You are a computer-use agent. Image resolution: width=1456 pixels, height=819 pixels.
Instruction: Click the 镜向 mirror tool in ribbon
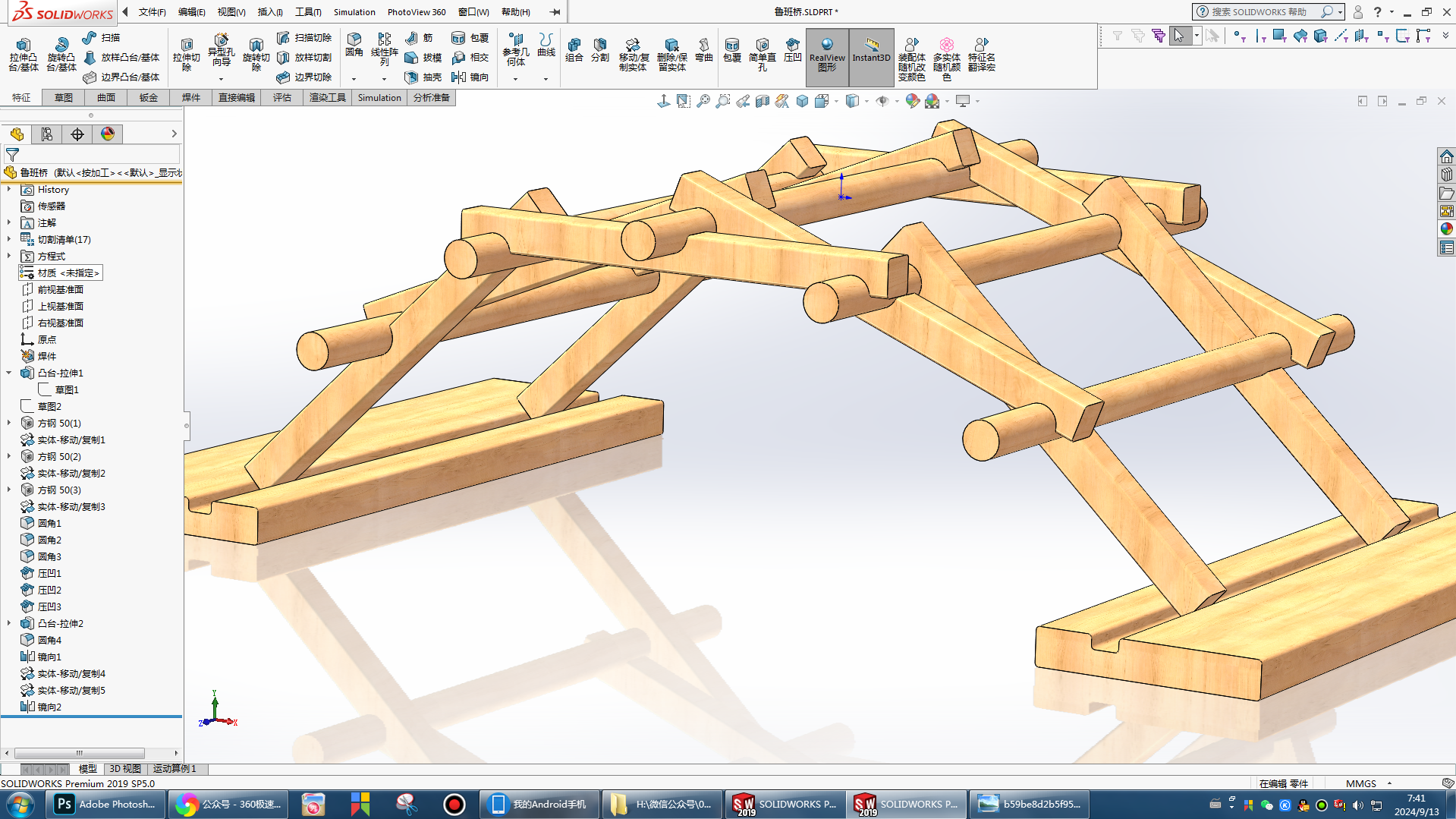tap(470, 77)
